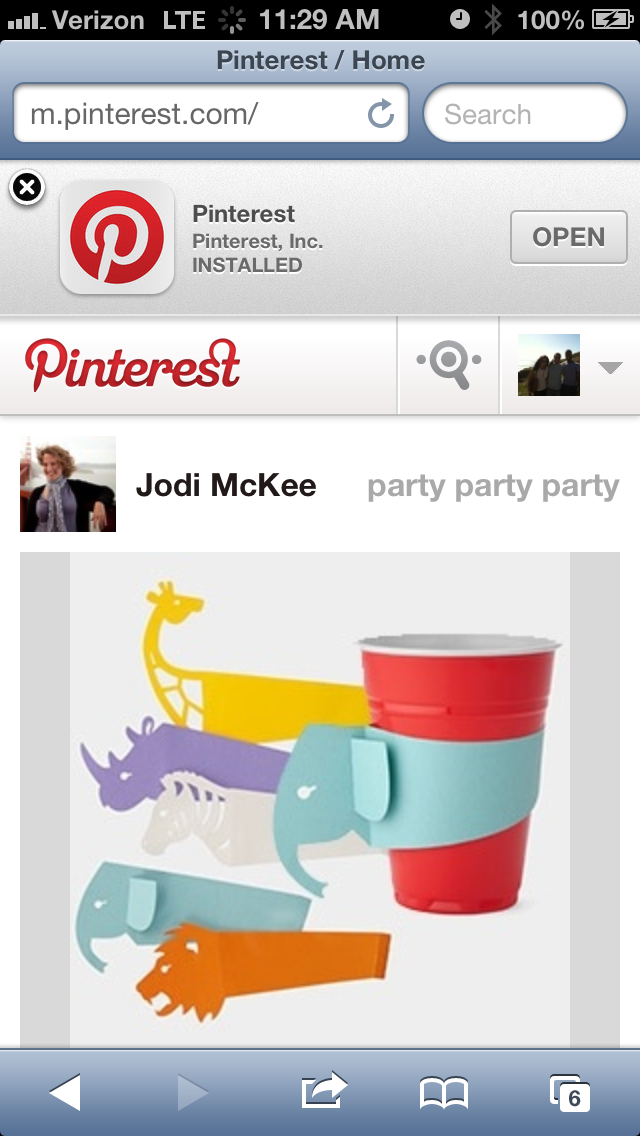The height and width of the screenshot is (1136, 640).
Task: Click the Pinterest script logo
Action: click(132, 364)
